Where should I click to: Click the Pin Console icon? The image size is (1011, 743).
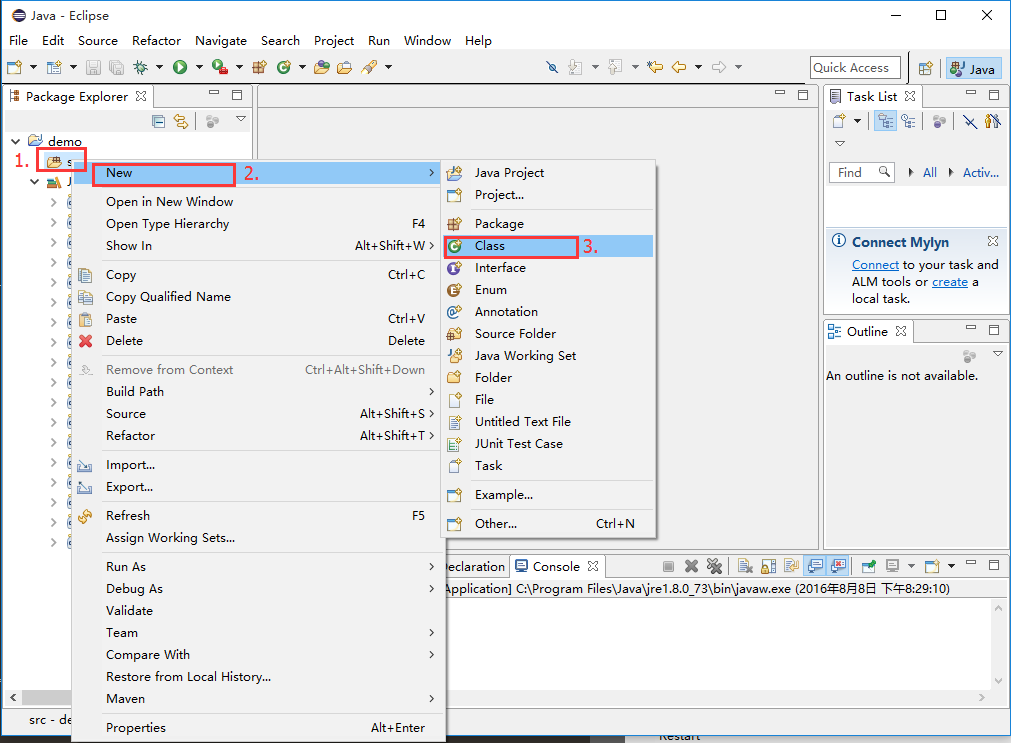pyautogui.click(x=868, y=566)
